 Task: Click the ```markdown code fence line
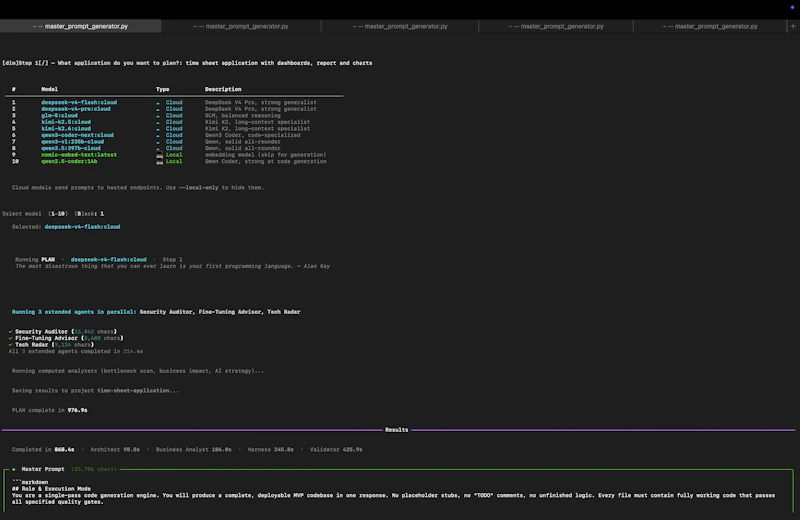[30, 482]
